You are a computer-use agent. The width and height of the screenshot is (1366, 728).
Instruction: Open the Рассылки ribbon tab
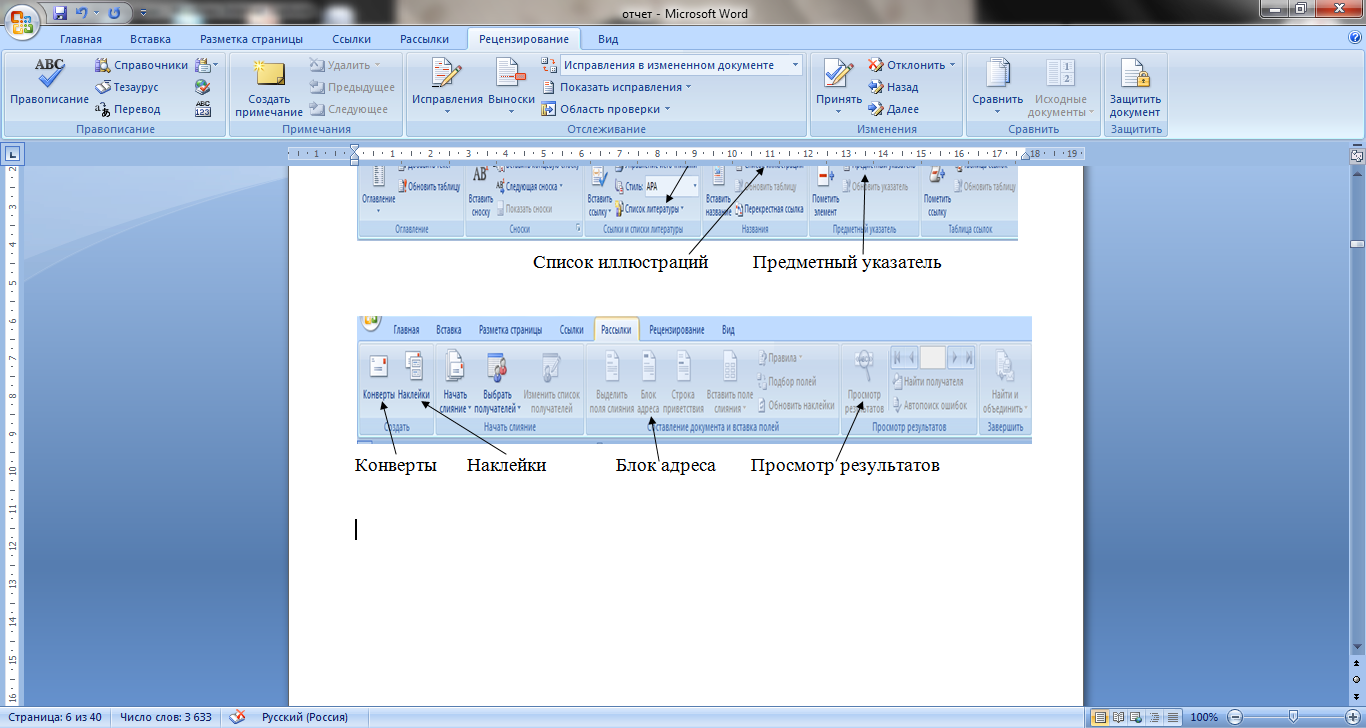point(424,39)
